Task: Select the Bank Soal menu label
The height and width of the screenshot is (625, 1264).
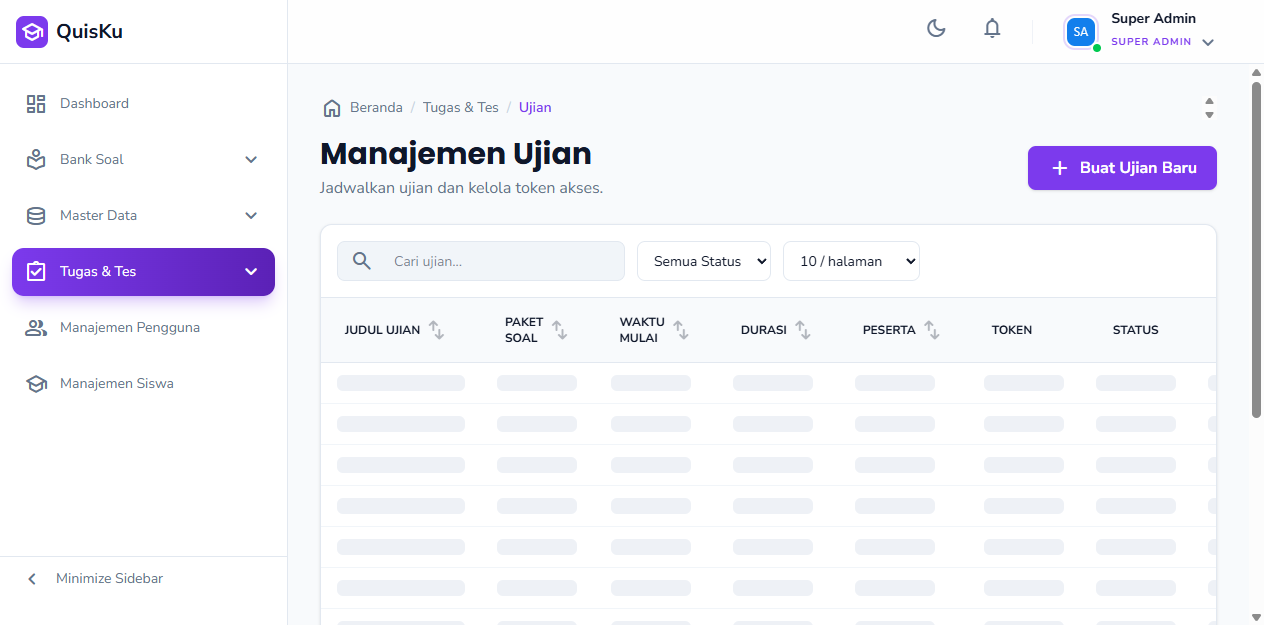Action: click(x=92, y=160)
